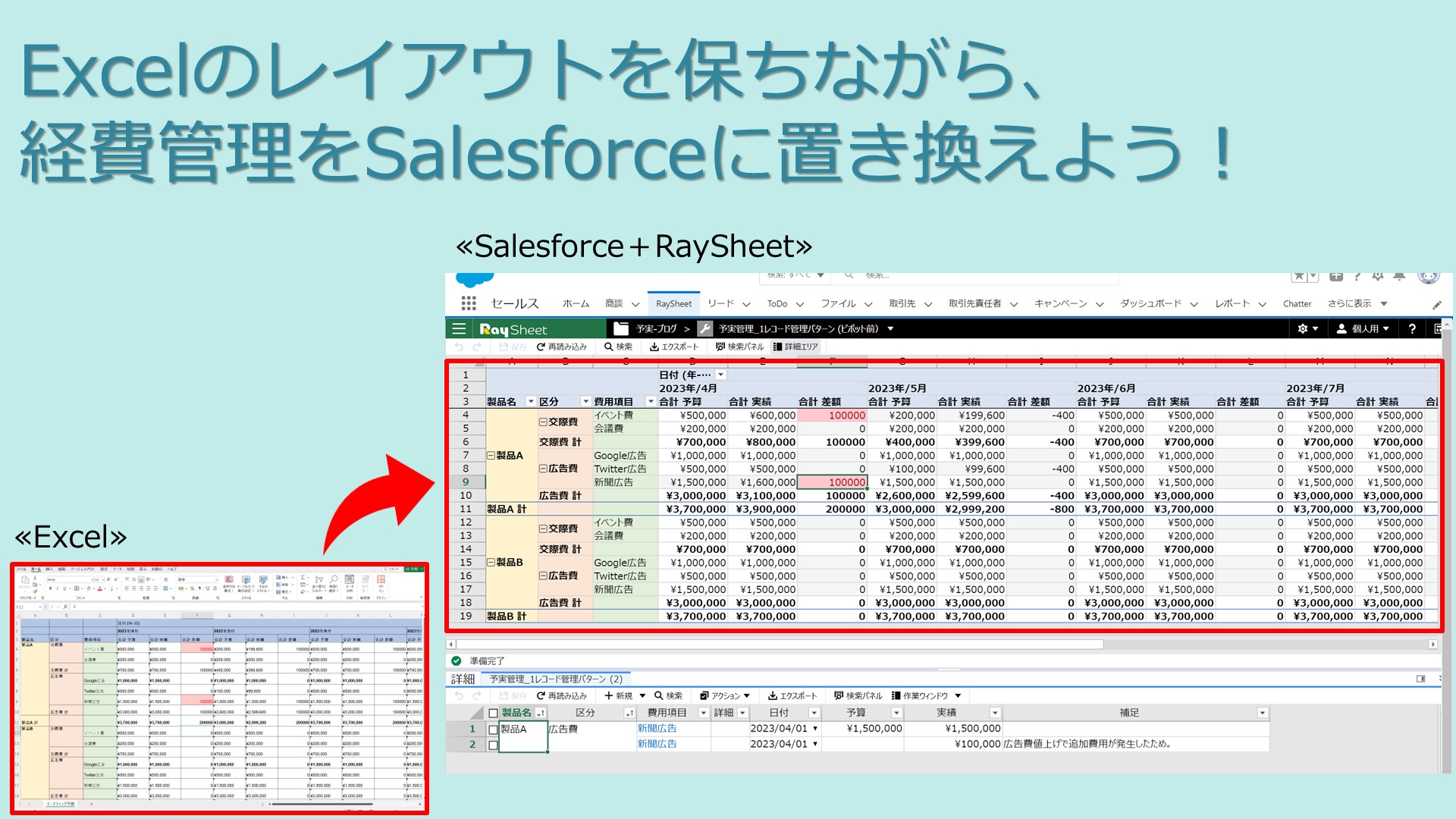Select the ホーム menu item
Screen dimensions: 1456x819
point(575,303)
